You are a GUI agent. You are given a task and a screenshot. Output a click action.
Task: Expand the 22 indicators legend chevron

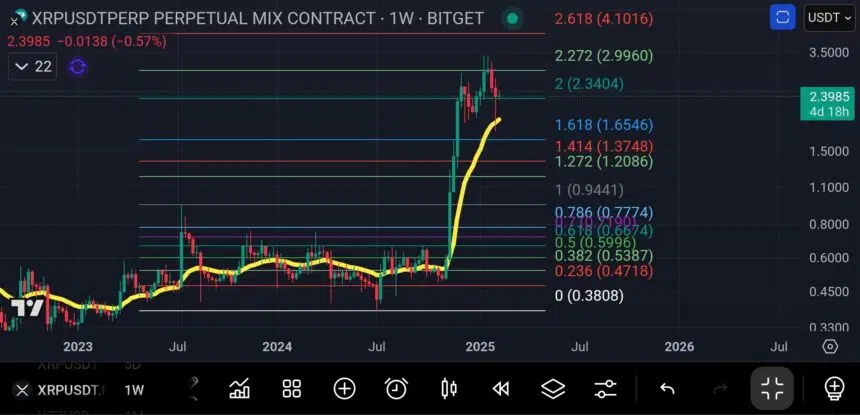tap(22, 67)
